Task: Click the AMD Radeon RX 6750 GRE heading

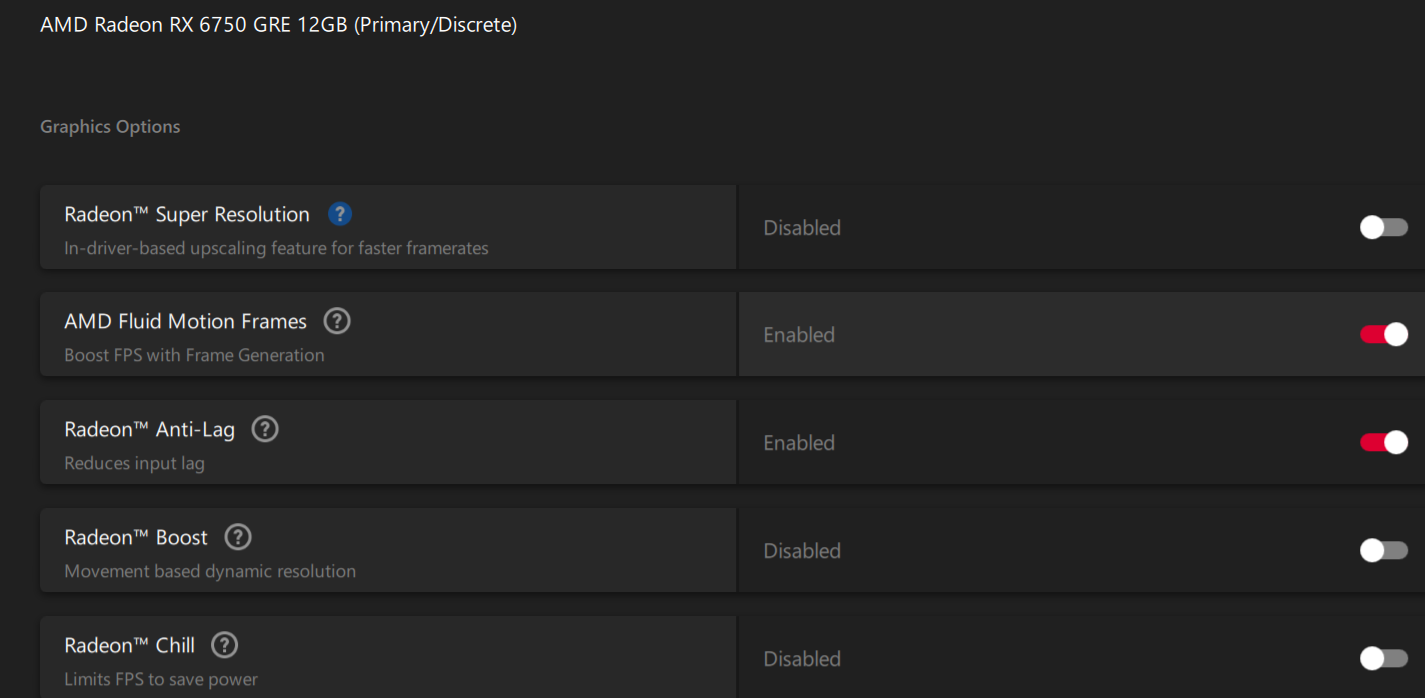Action: tap(278, 25)
